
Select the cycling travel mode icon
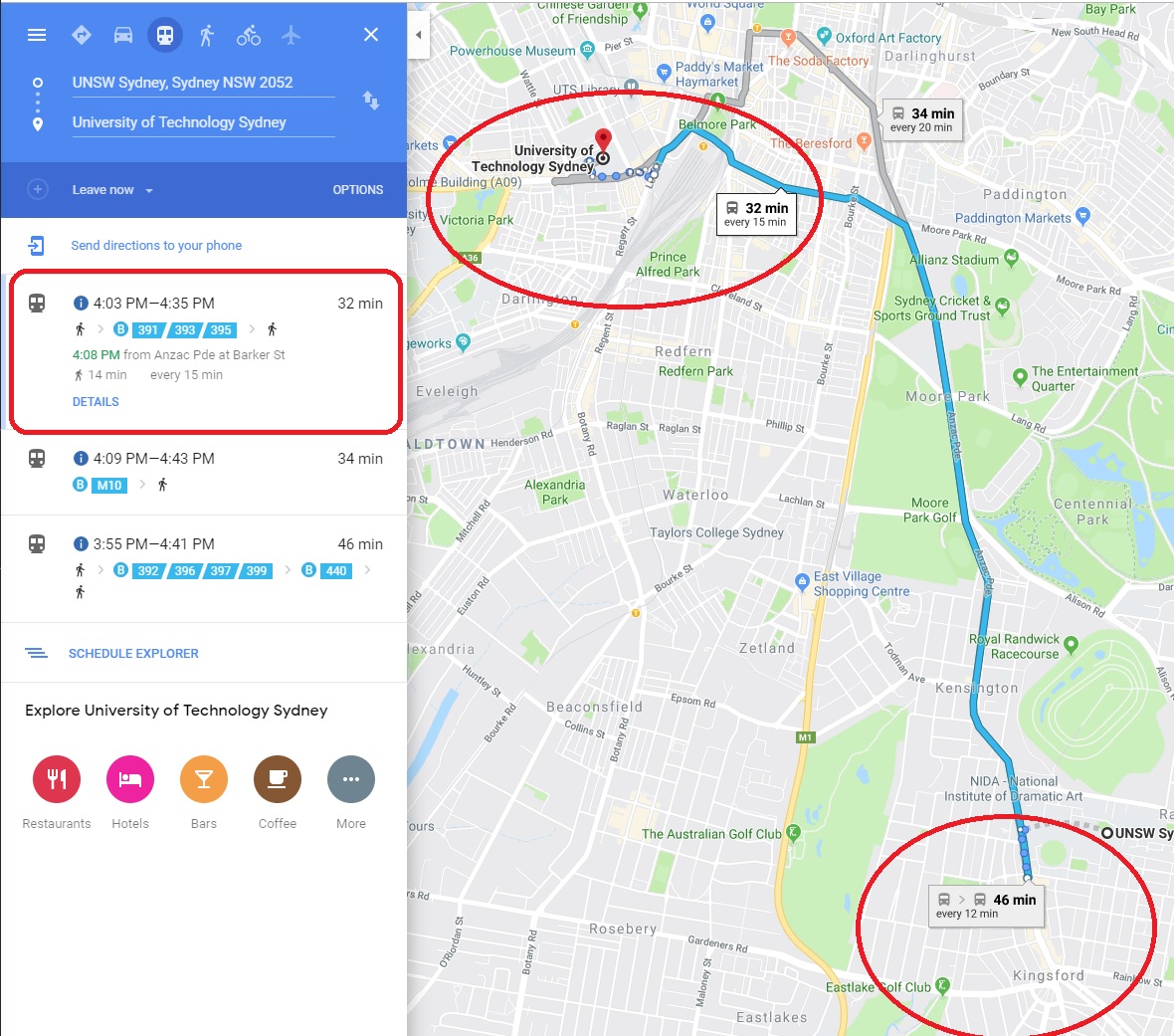(249, 35)
